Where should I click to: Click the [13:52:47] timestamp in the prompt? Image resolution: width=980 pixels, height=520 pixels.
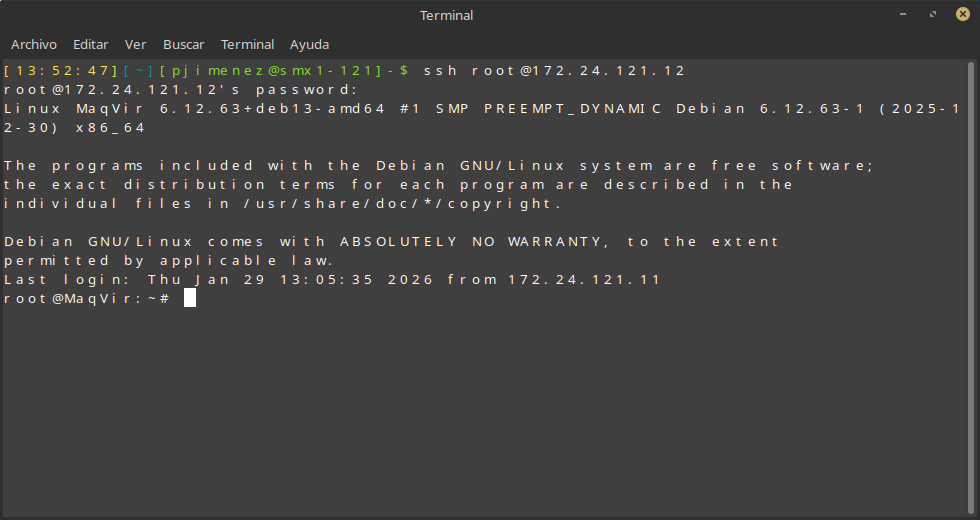(60, 71)
